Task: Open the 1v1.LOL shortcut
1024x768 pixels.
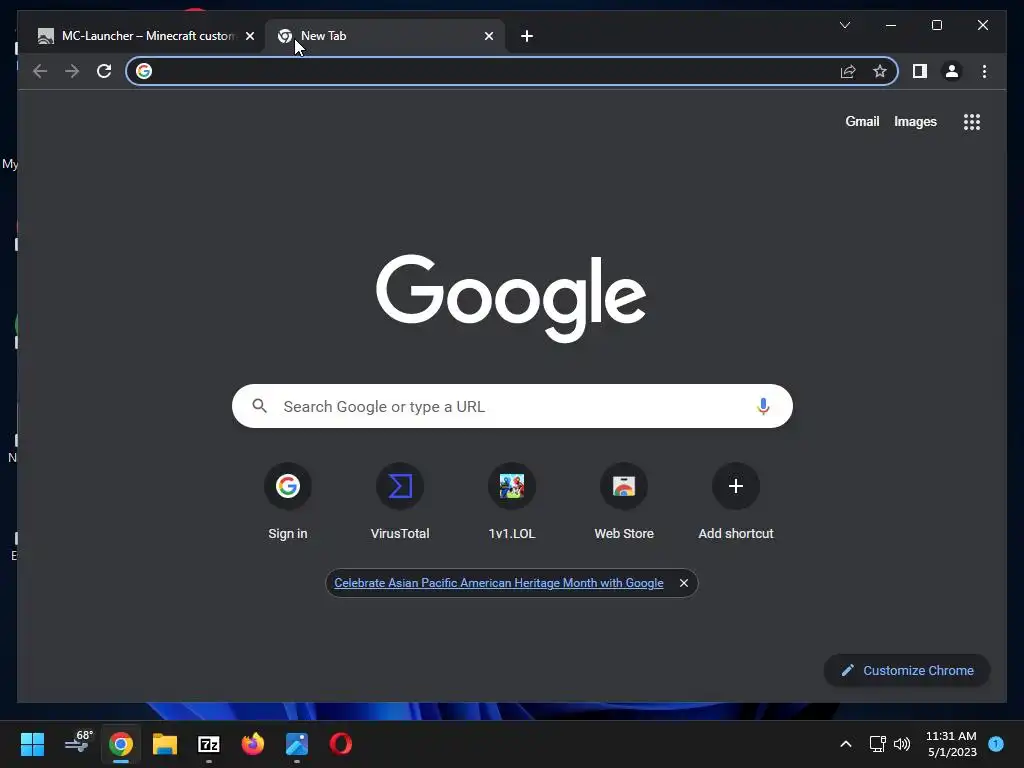Action: coord(512,502)
